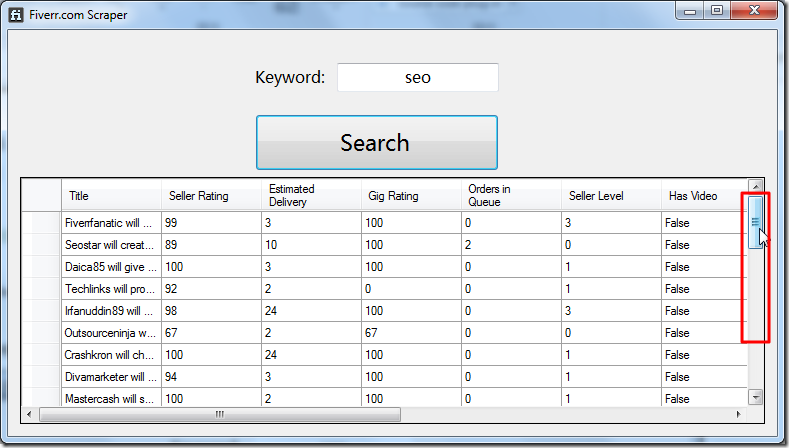The image size is (789, 448).
Task: Select the 'Outsourceninja w...' title cell
Action: [x=111, y=333]
